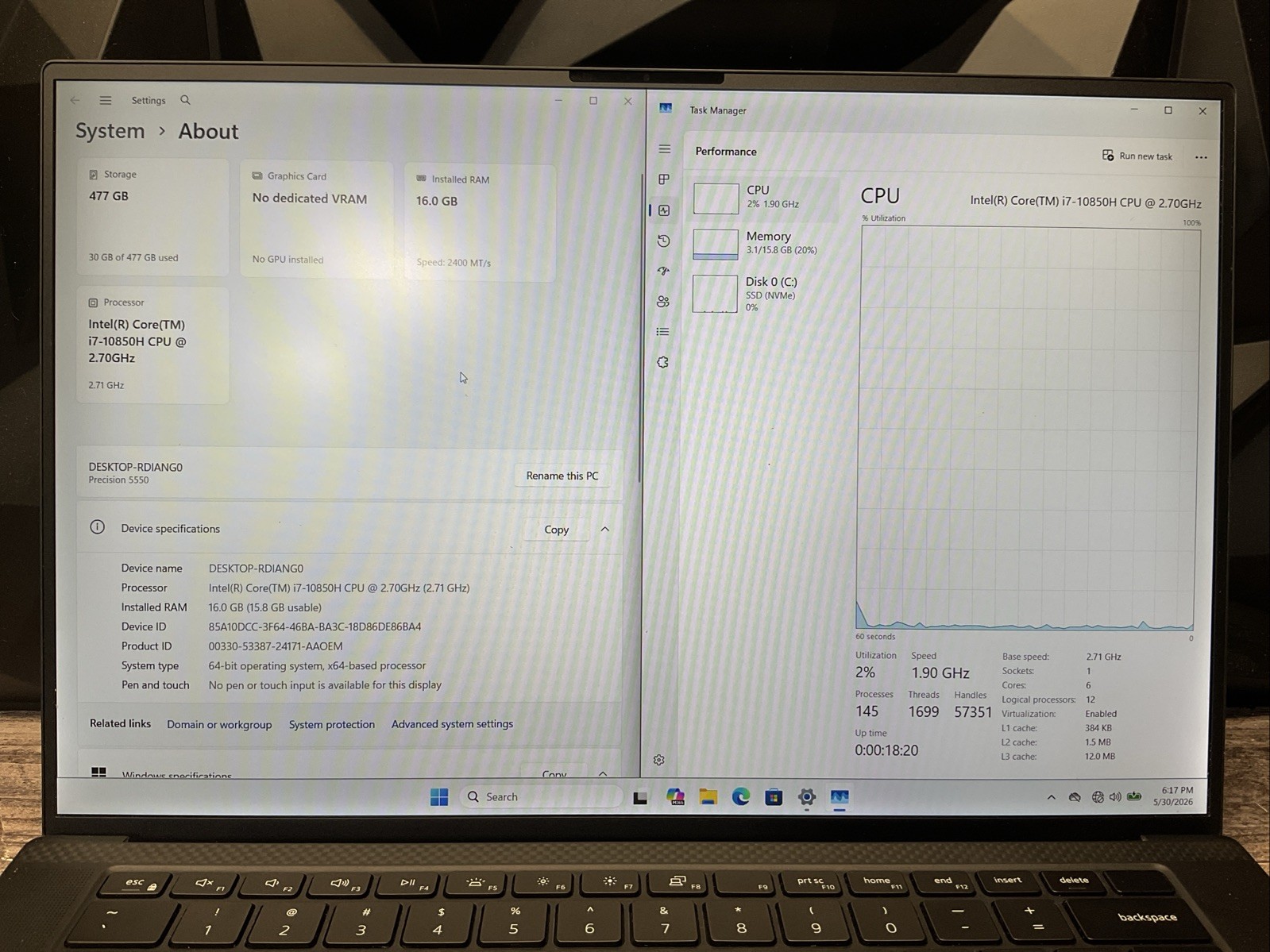Image resolution: width=1270 pixels, height=952 pixels.
Task: Go back in Settings window
Action: 75,100
